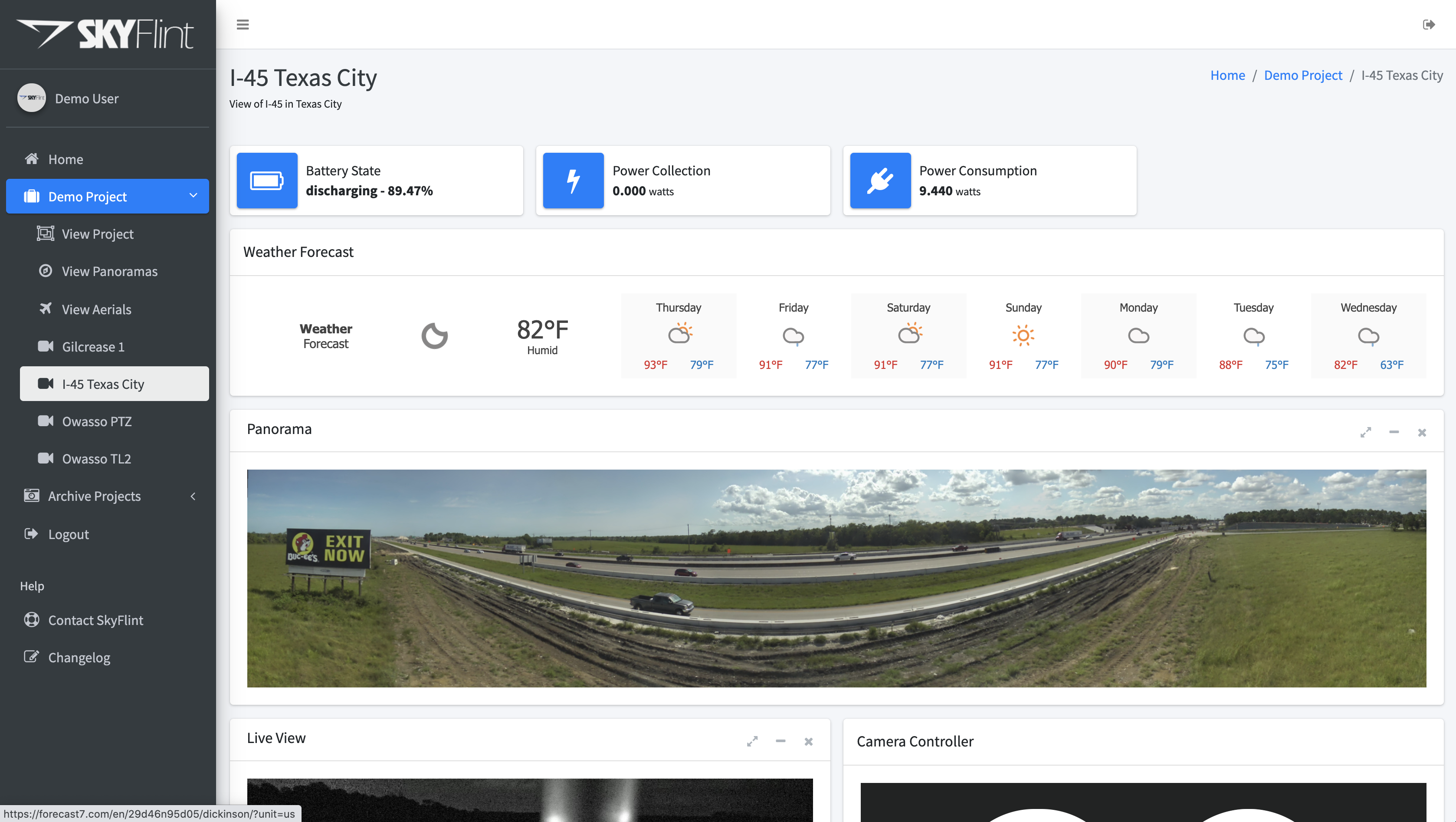
Task: Expand Live View panel to fullscreen
Action: 752,741
